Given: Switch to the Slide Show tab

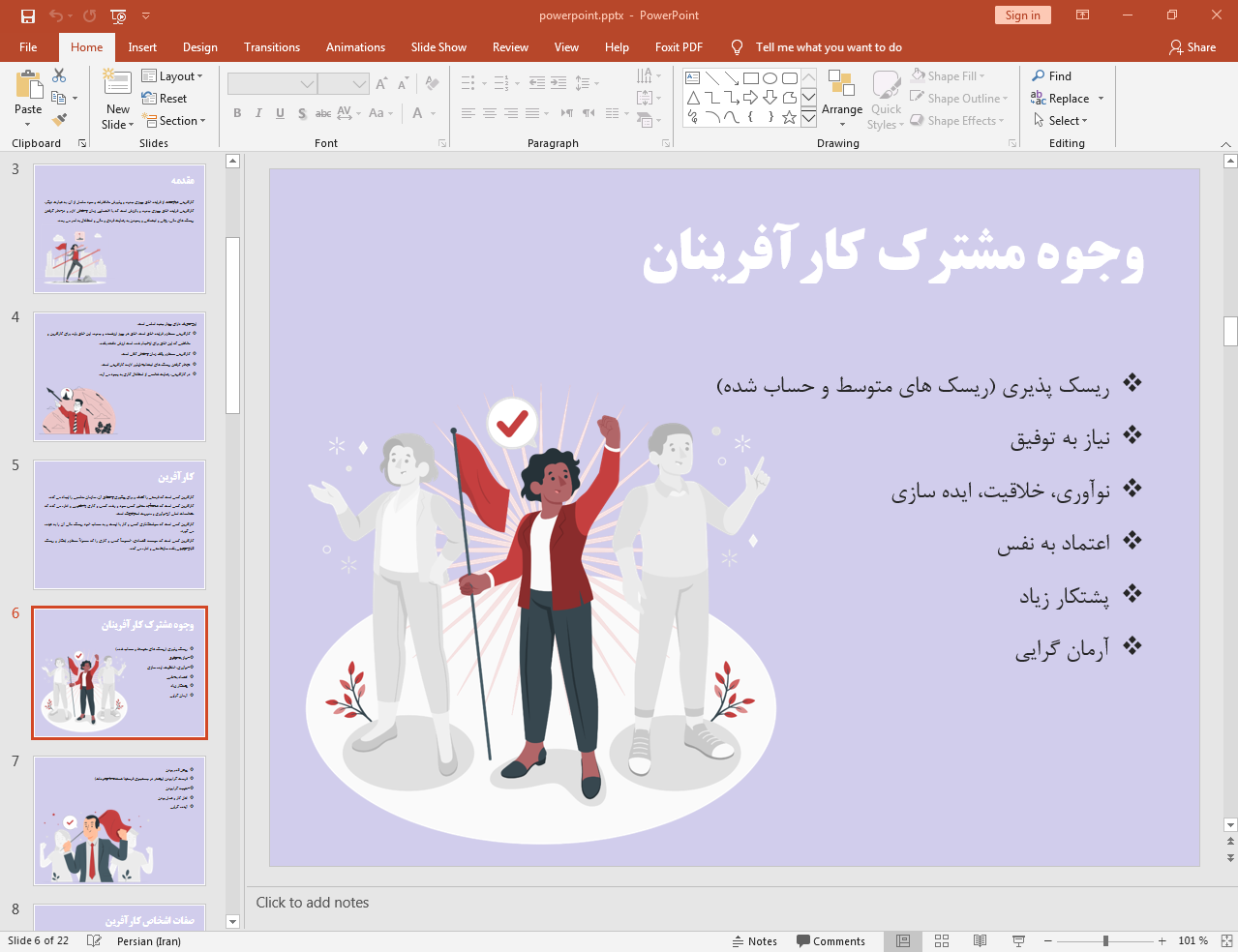Looking at the screenshot, I should [438, 47].
